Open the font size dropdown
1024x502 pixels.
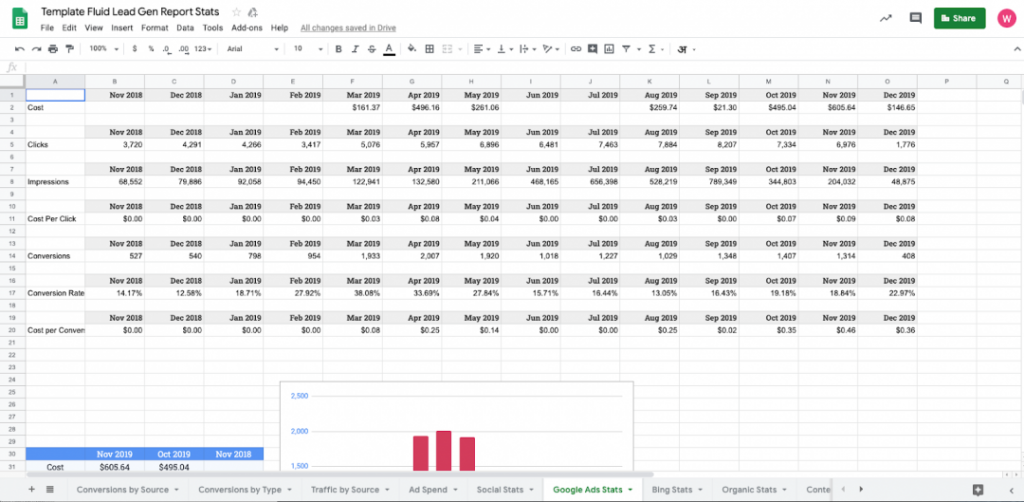(303, 48)
